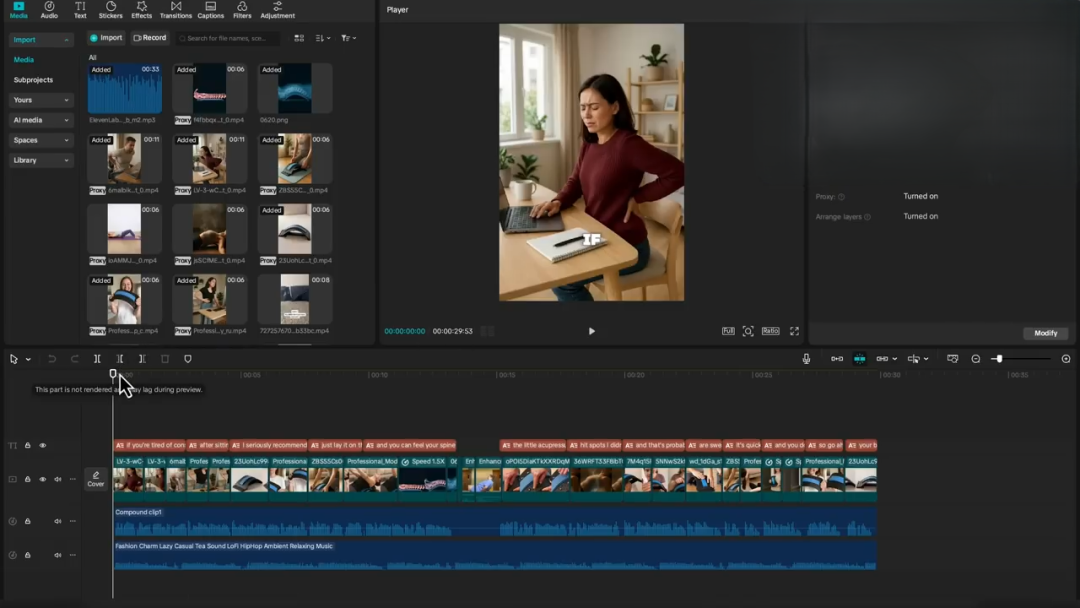Viewport: 1080px width, 608px height.
Task: Expand the Spaces section
Action: click(66, 140)
